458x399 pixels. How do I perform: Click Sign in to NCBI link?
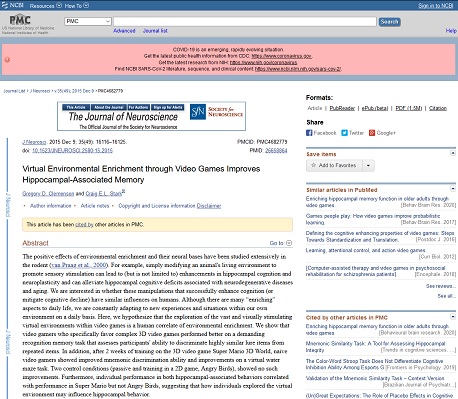(435, 6)
